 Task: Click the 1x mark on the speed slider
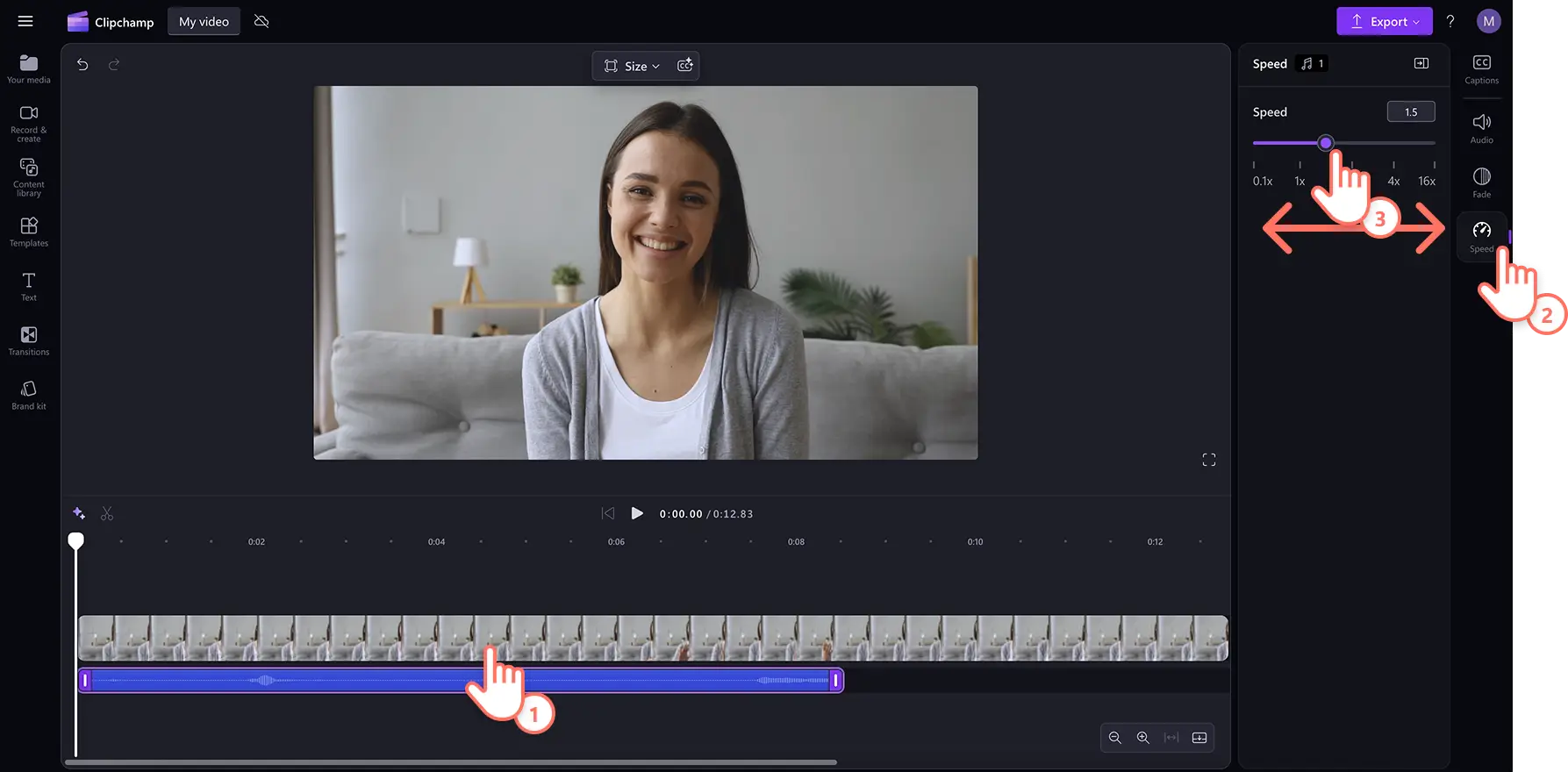coord(1300,181)
